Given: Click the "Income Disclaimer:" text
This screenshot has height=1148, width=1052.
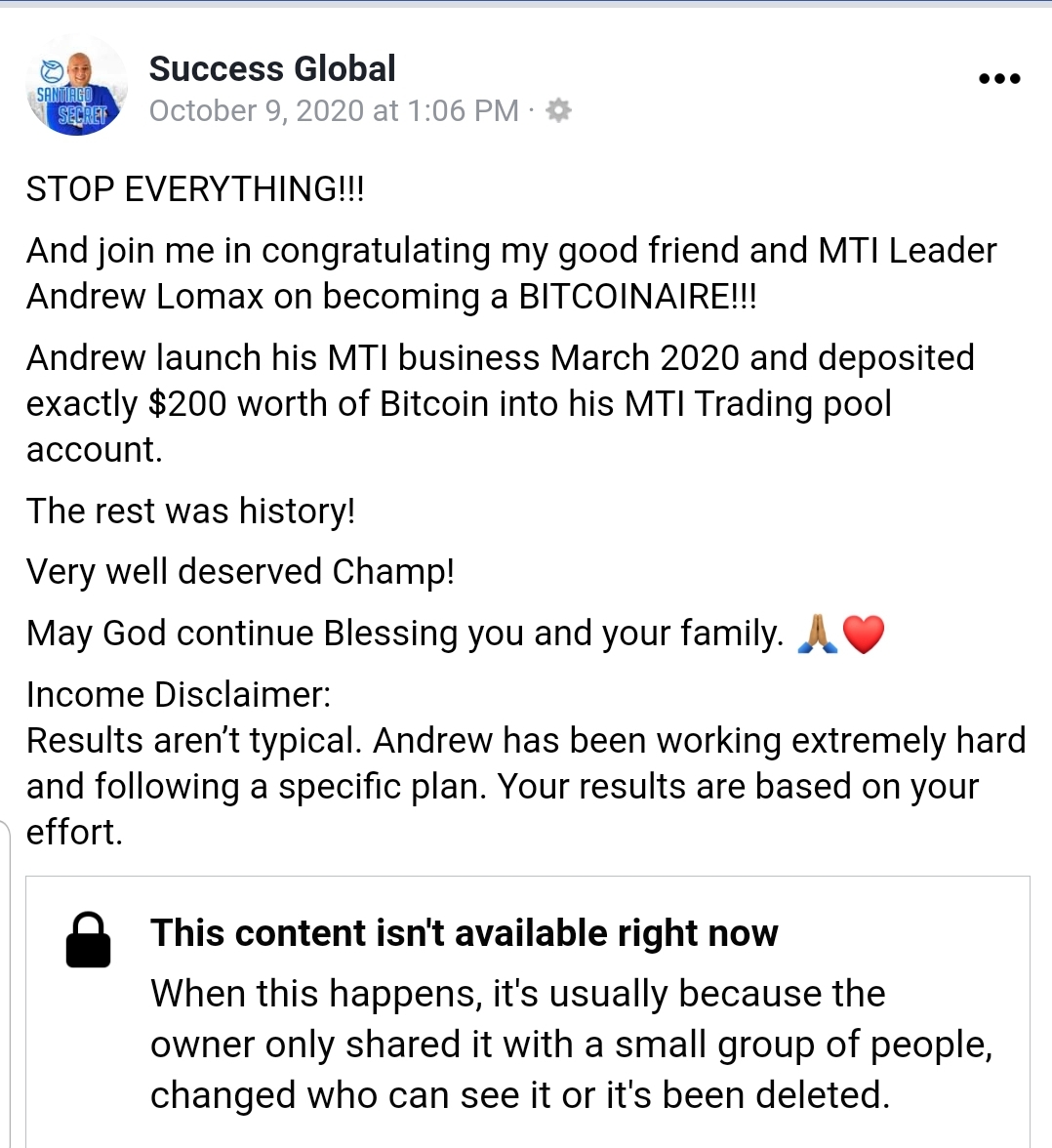Looking at the screenshot, I should coord(179,695).
